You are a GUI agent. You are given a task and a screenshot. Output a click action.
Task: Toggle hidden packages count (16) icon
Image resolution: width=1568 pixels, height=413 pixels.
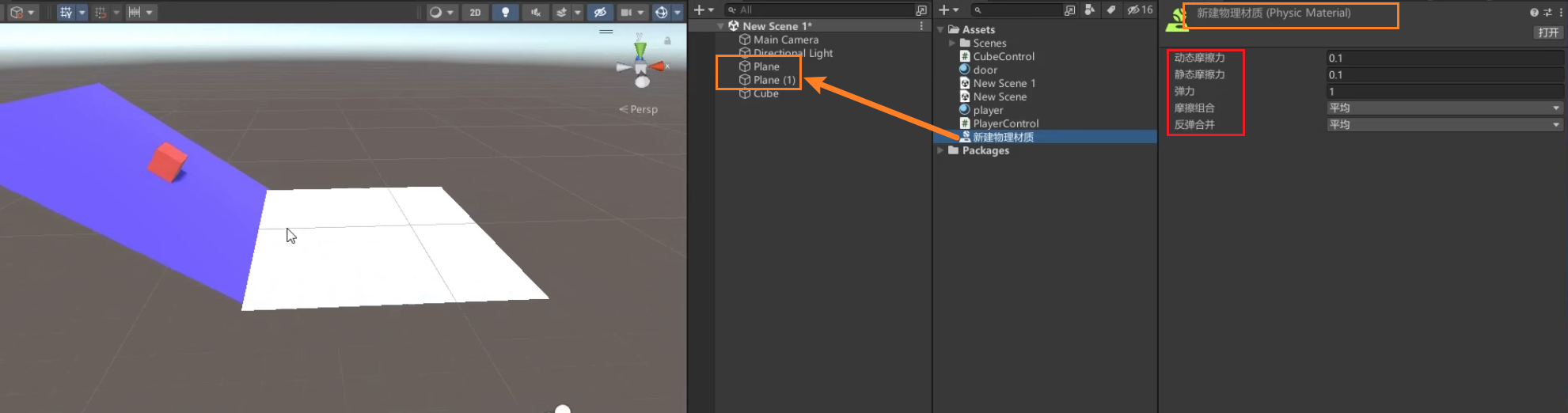tap(1141, 9)
